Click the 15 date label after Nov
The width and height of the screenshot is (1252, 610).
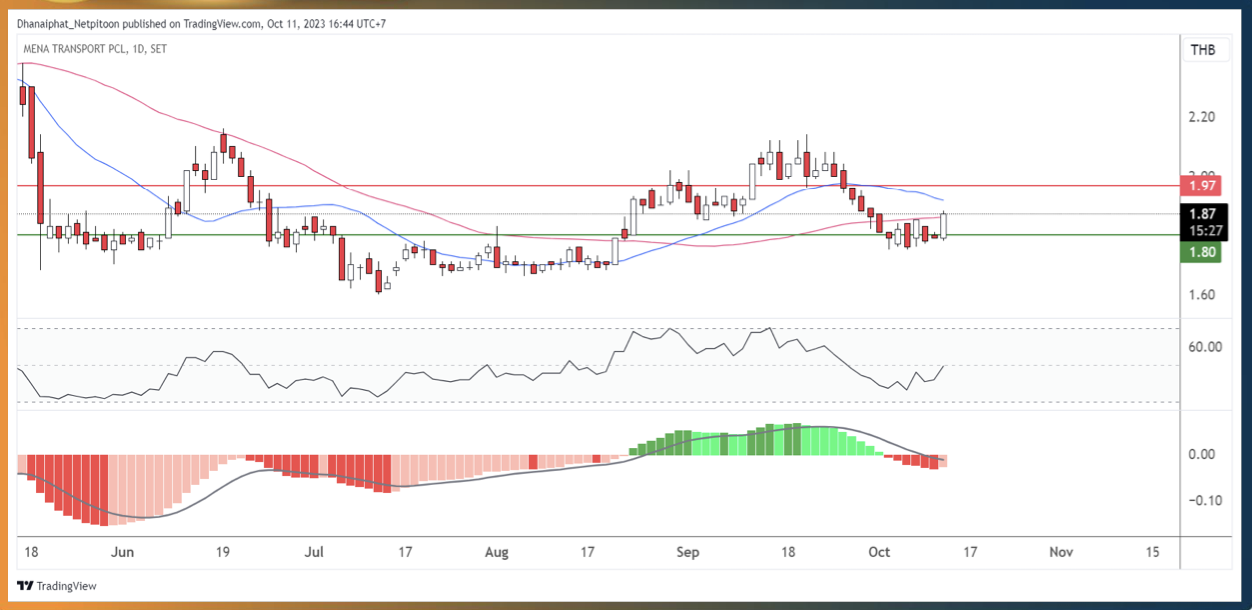coord(1152,552)
